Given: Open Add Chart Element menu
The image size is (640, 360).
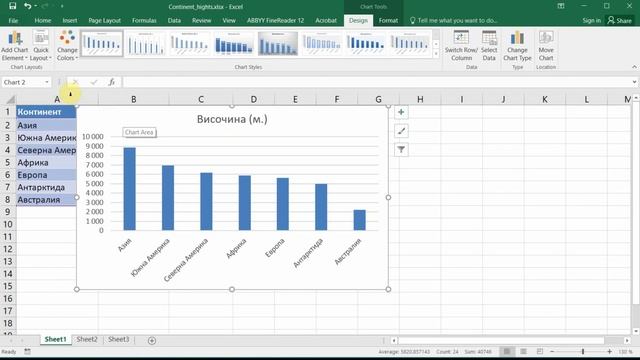Looking at the screenshot, I should [x=15, y=46].
